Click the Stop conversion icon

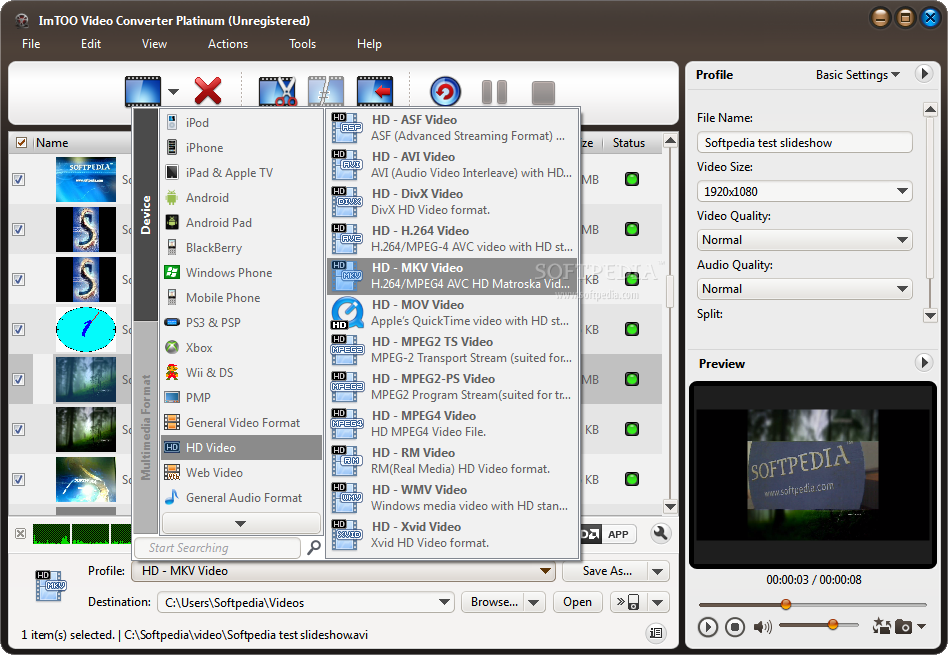pyautogui.click(x=543, y=93)
